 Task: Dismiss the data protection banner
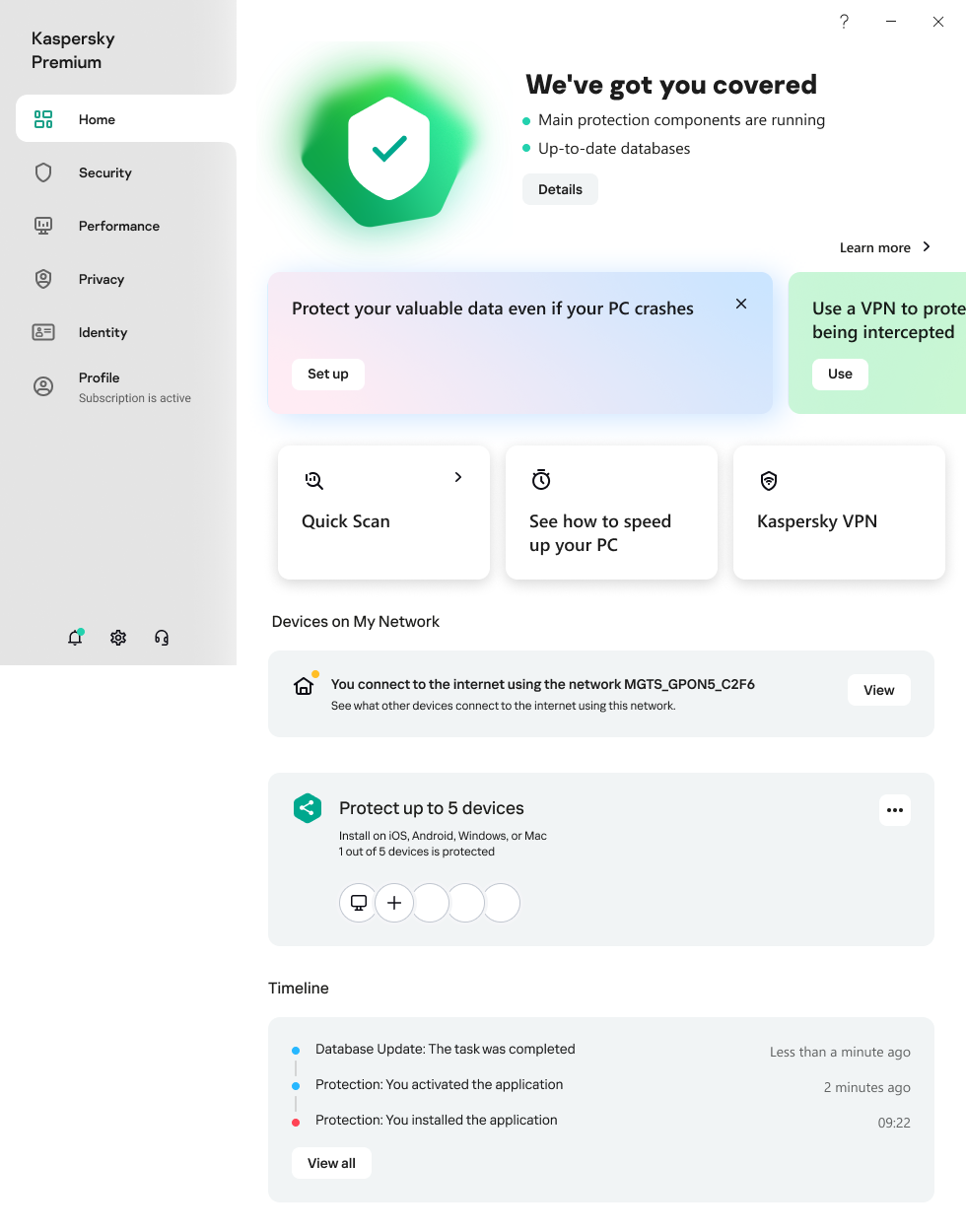740,304
